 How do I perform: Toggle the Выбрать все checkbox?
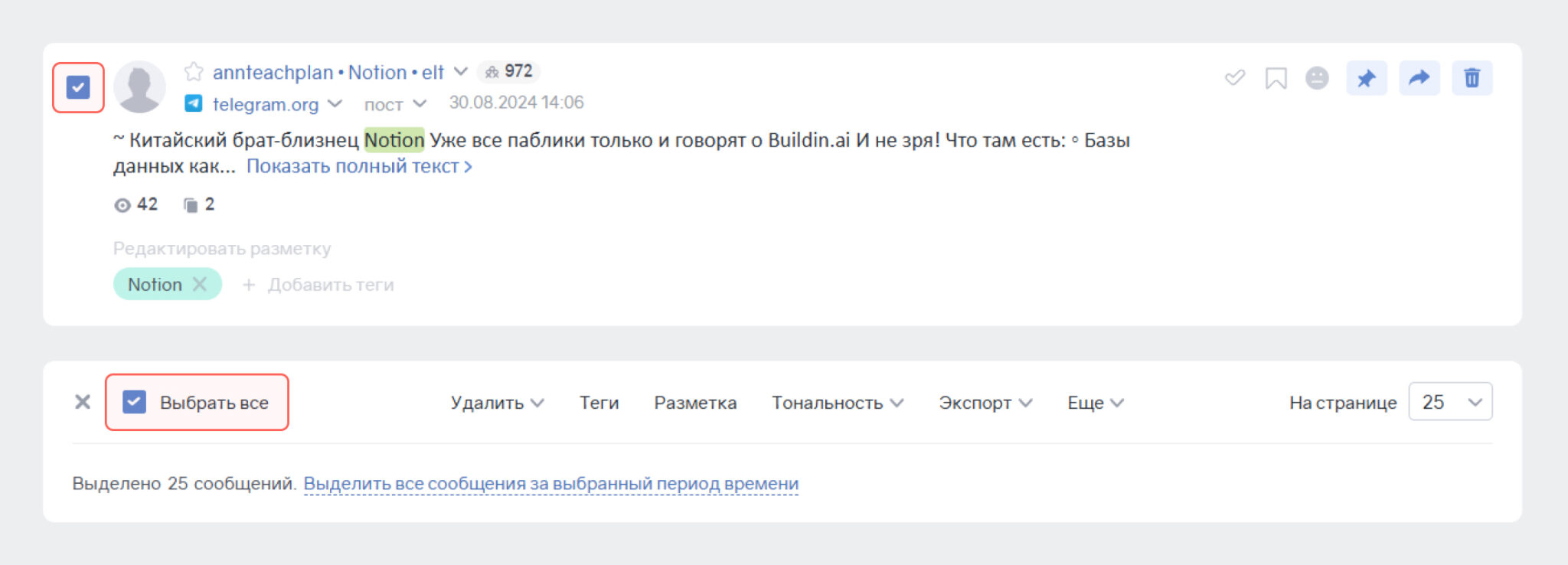[134, 402]
